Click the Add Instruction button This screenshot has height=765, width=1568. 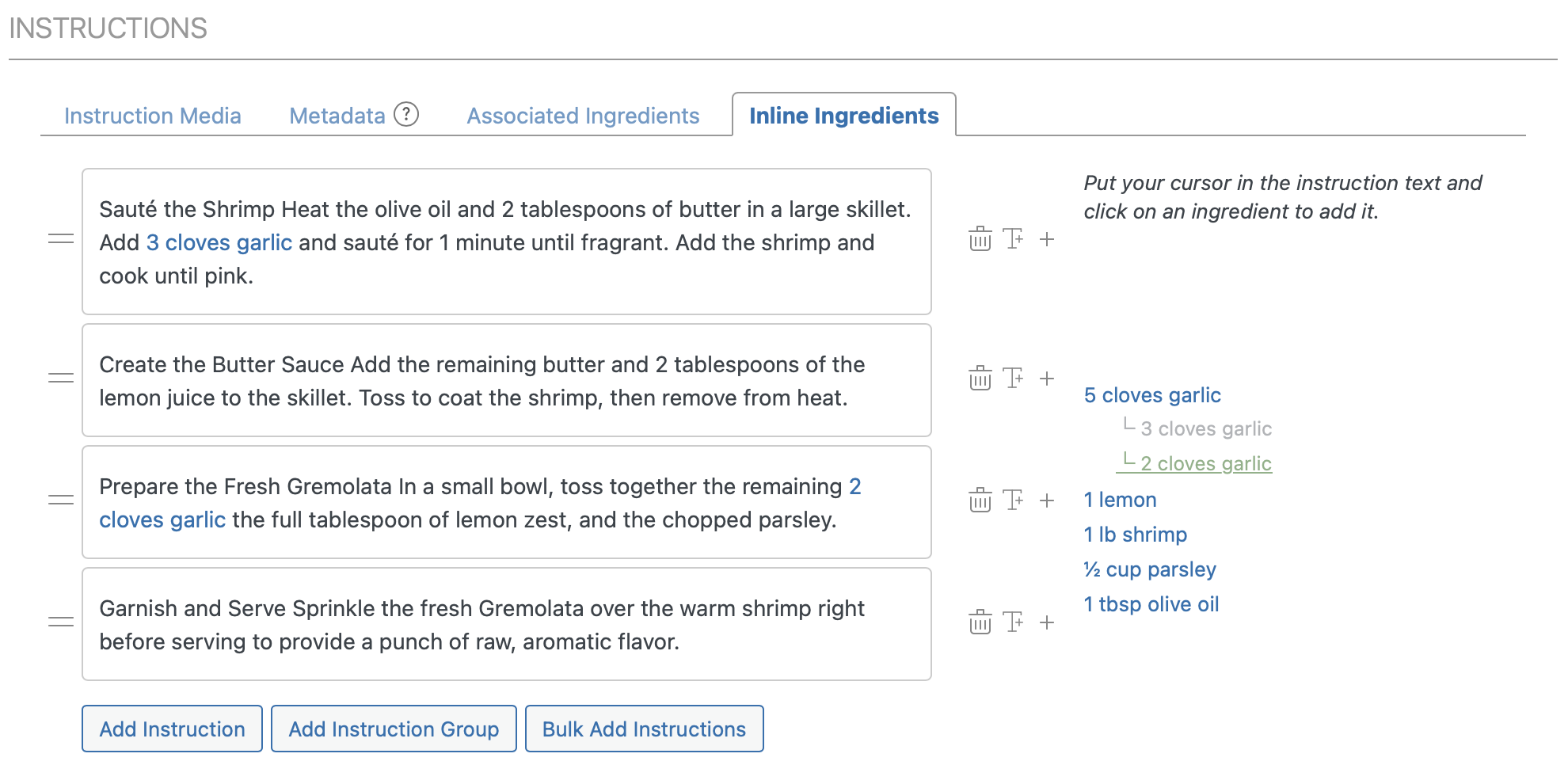172,729
